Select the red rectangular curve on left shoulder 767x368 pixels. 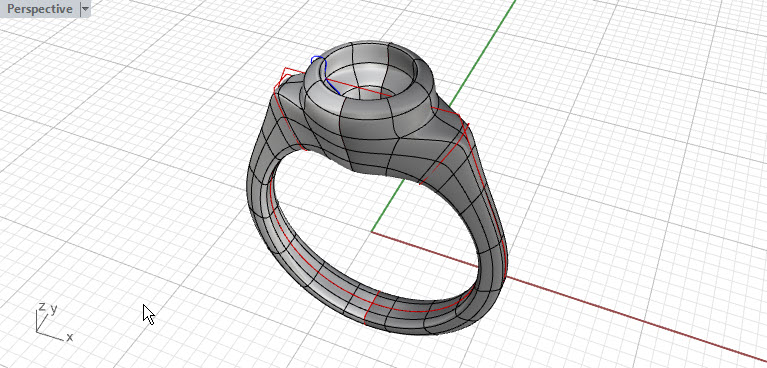(x=290, y=79)
